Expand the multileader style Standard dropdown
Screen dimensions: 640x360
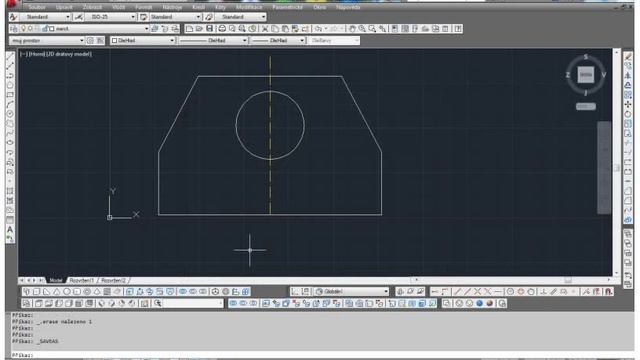263,17
